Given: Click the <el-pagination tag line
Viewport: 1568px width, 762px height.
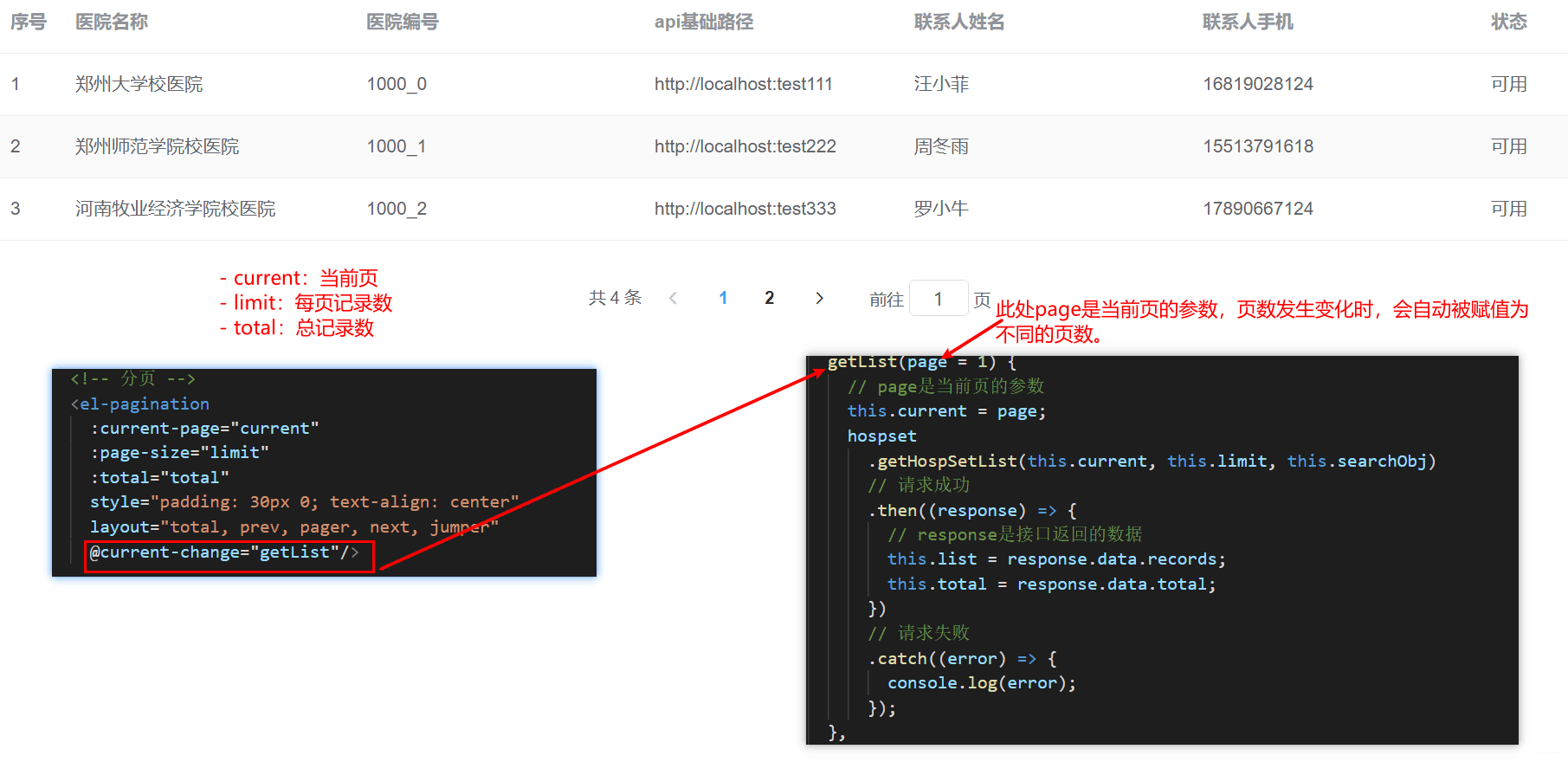Looking at the screenshot, I should [140, 404].
